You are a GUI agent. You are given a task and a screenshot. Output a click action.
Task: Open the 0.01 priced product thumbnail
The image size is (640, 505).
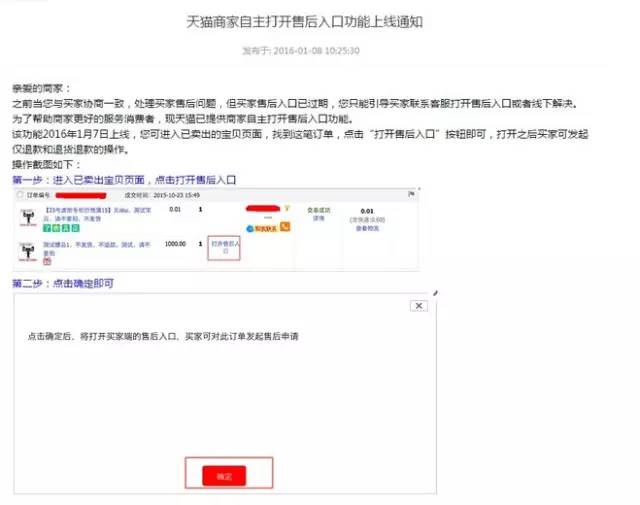tap(28, 217)
